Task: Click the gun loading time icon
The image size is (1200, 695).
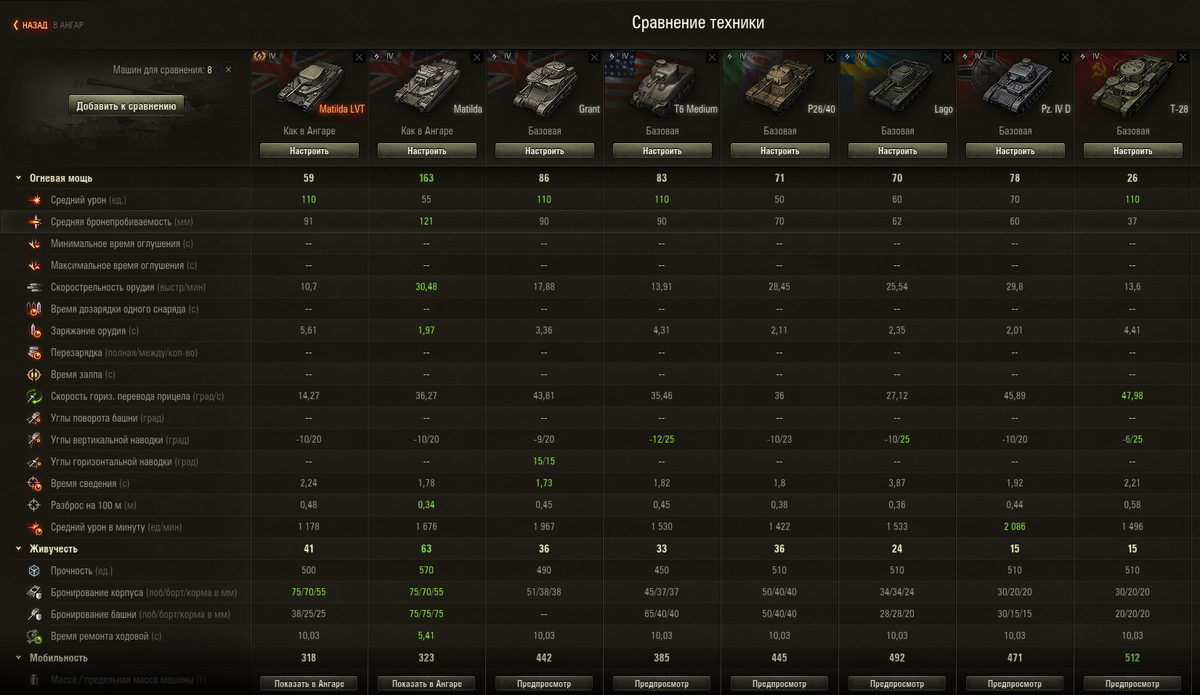Action: click(x=34, y=331)
